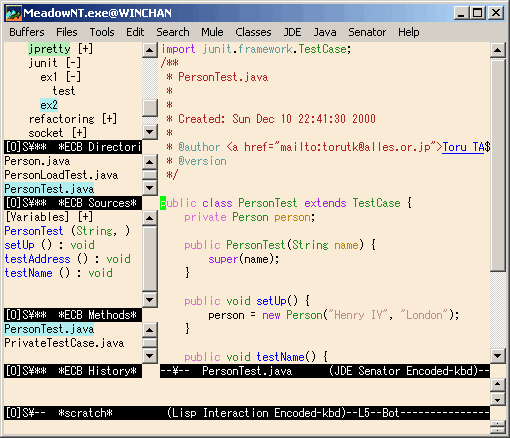Image resolution: width=510 pixels, height=438 pixels.
Task: Click the ECB Directories mode line
Action: coord(73,147)
